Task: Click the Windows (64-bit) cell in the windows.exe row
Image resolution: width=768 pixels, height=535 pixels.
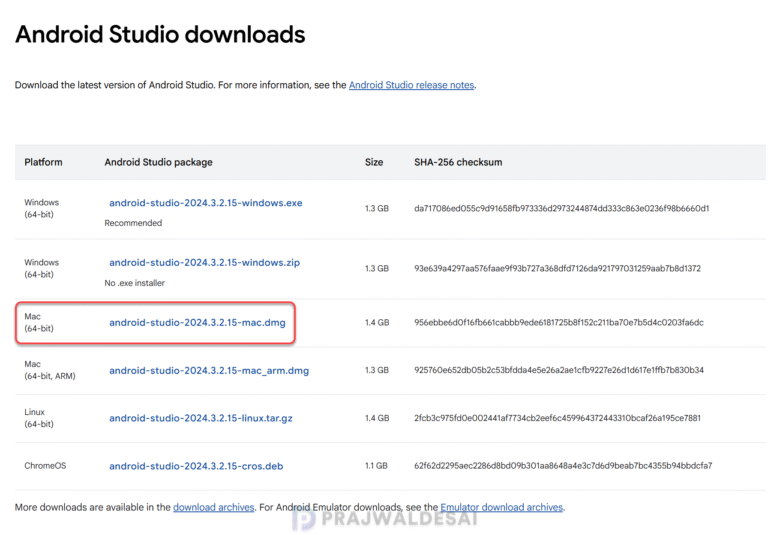Action: [42, 208]
